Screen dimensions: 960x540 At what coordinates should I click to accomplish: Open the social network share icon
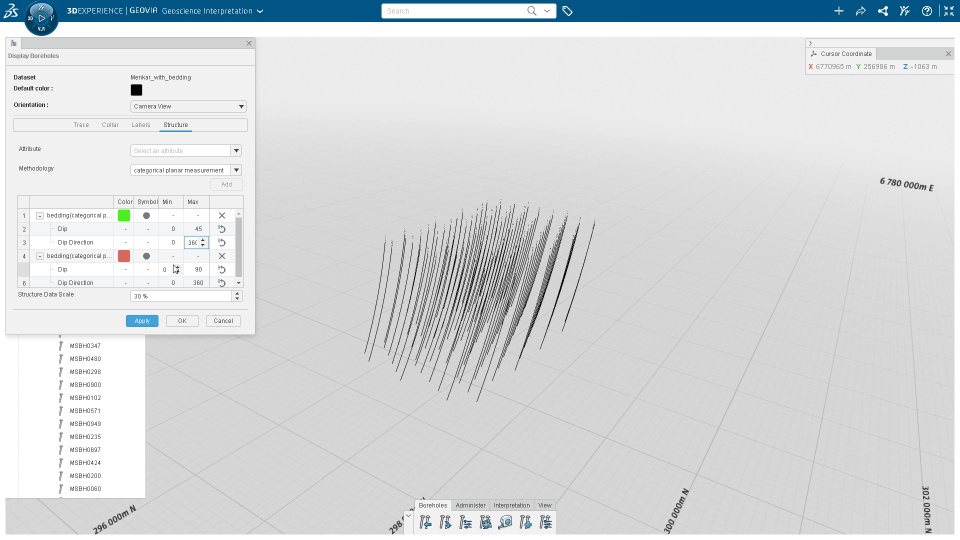(x=883, y=11)
